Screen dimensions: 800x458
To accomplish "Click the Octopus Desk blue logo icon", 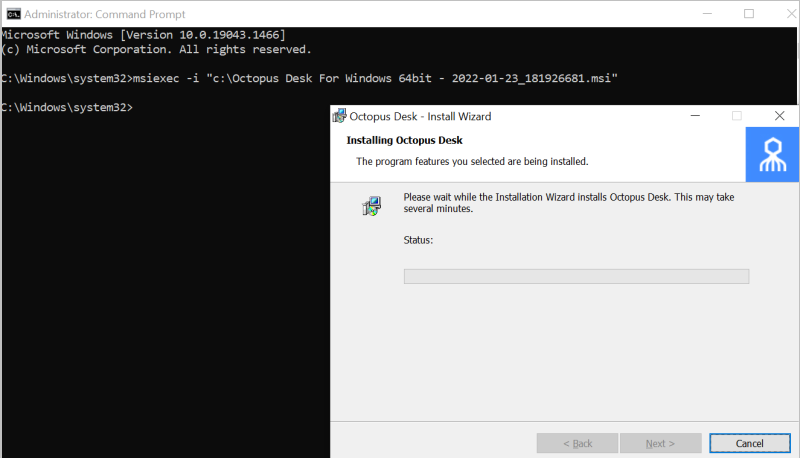I will point(772,155).
